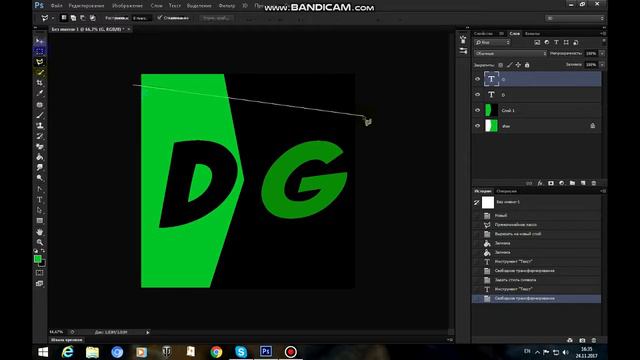Toggle Quick Mask mode icon
The width and height of the screenshot is (640, 360).
(40, 273)
